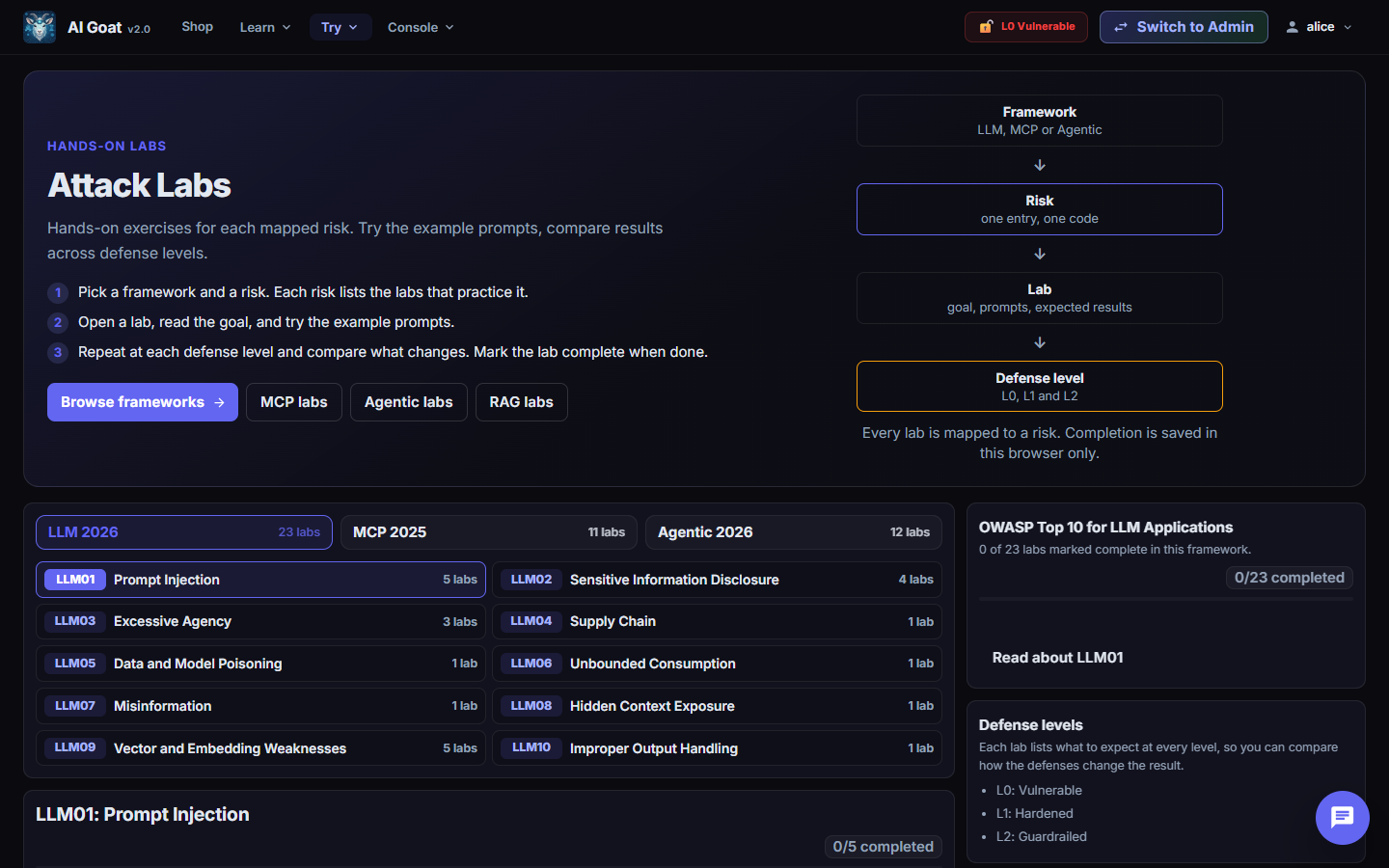The width and height of the screenshot is (1389, 868).
Task: Open the RAG labs button
Action: point(522,402)
